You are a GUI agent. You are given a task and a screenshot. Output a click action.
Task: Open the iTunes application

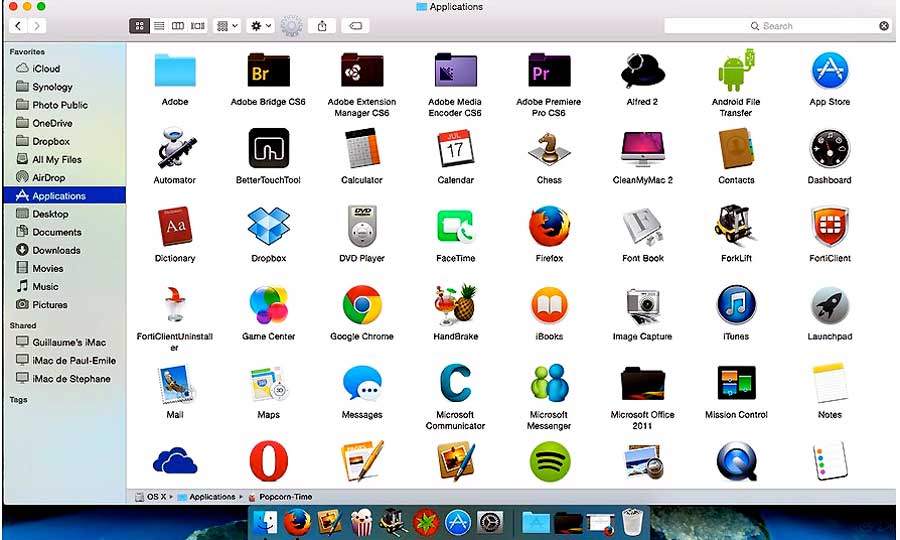[736, 304]
